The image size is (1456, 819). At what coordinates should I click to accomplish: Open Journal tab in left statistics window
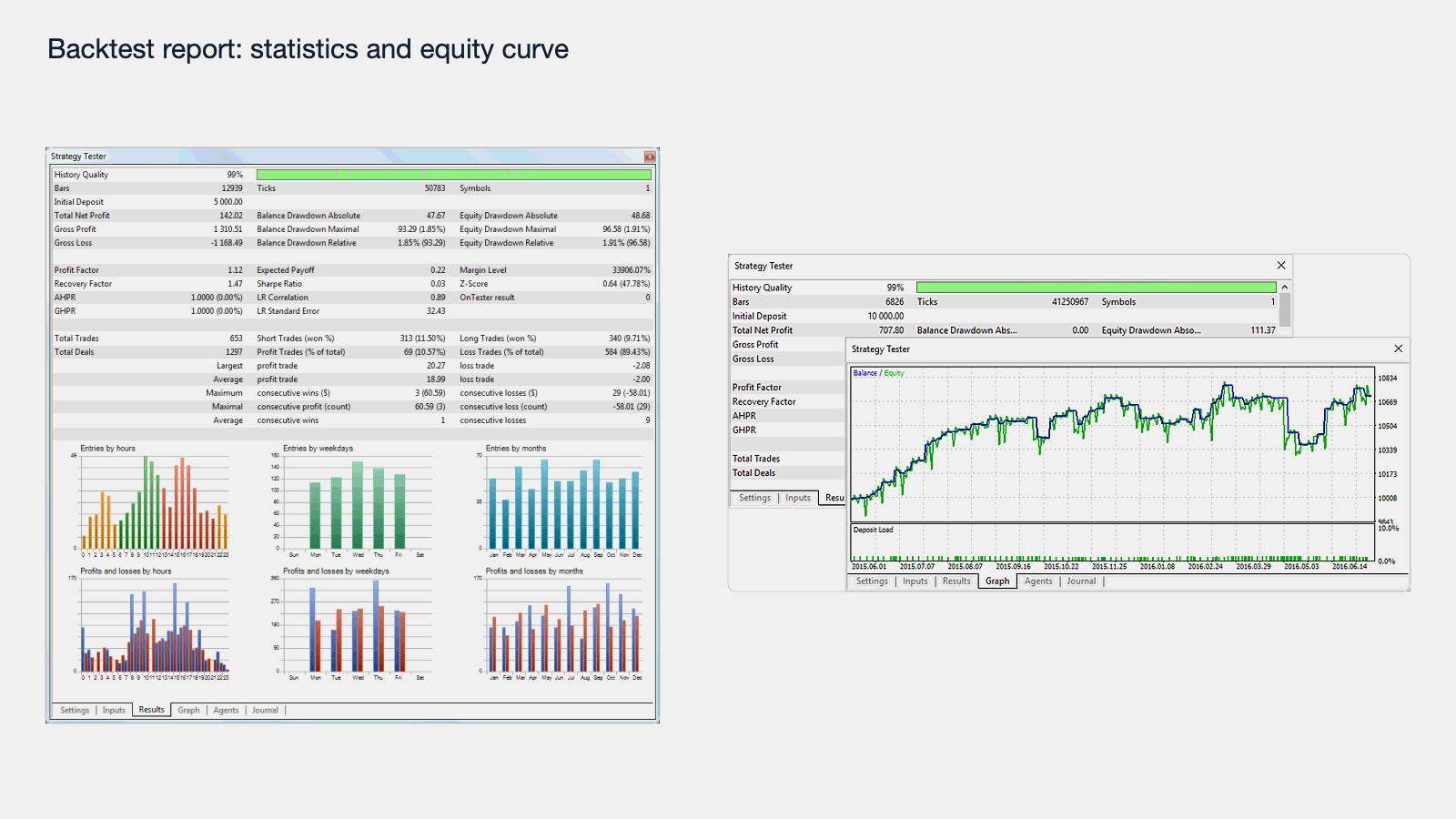click(x=265, y=711)
